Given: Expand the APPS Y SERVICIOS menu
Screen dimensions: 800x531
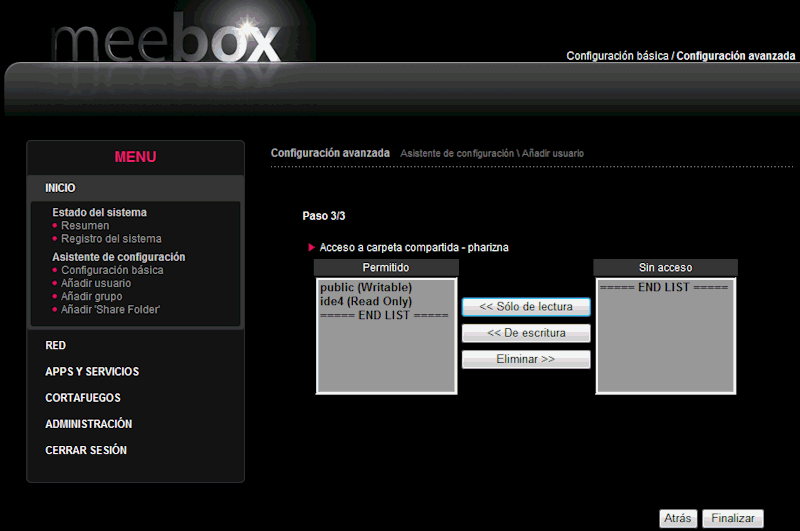Looking at the screenshot, I should coord(92,371).
